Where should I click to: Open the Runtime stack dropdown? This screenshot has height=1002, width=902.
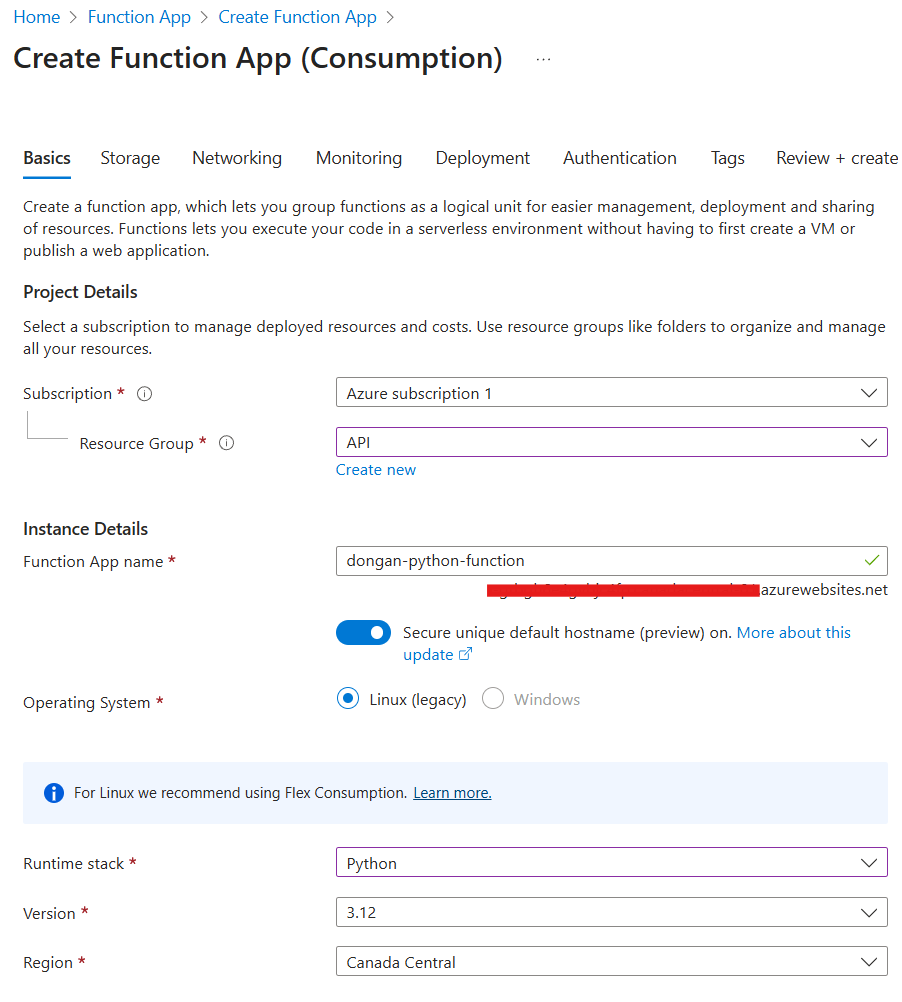pos(611,861)
